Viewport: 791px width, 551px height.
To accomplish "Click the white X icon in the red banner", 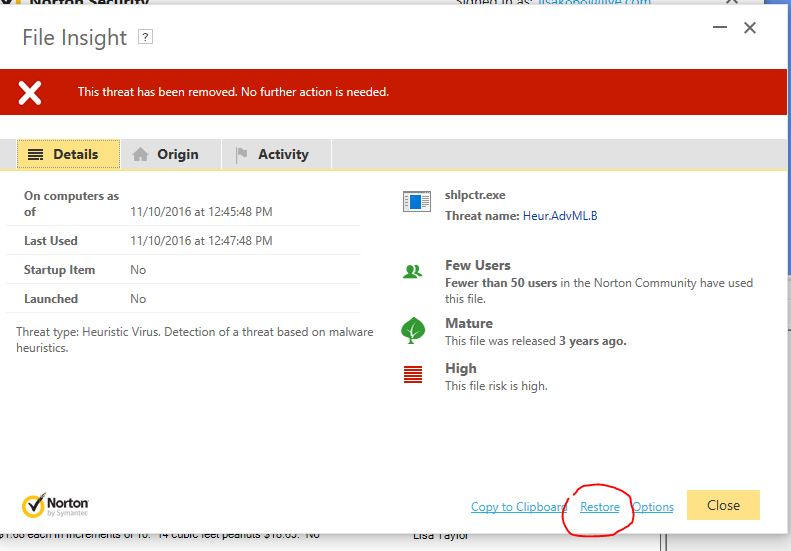I will coord(30,93).
